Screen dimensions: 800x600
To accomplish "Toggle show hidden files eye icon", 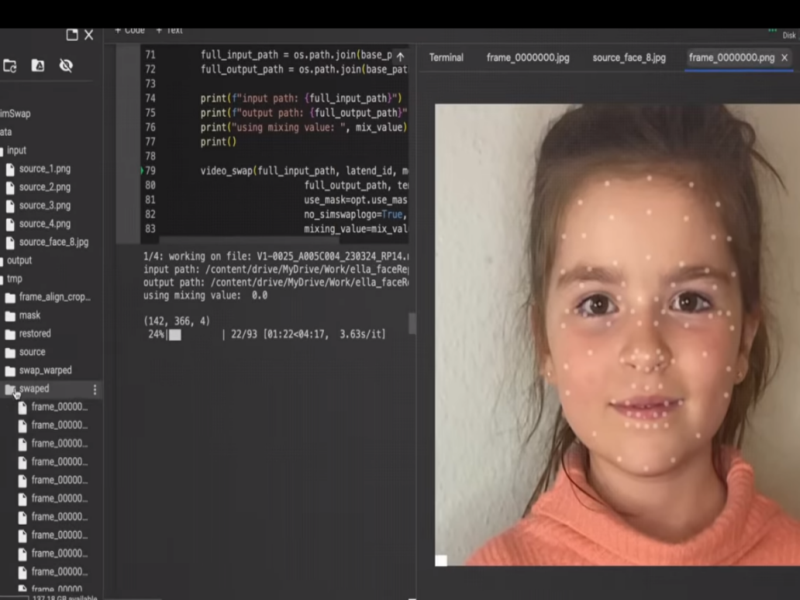I will click(66, 65).
